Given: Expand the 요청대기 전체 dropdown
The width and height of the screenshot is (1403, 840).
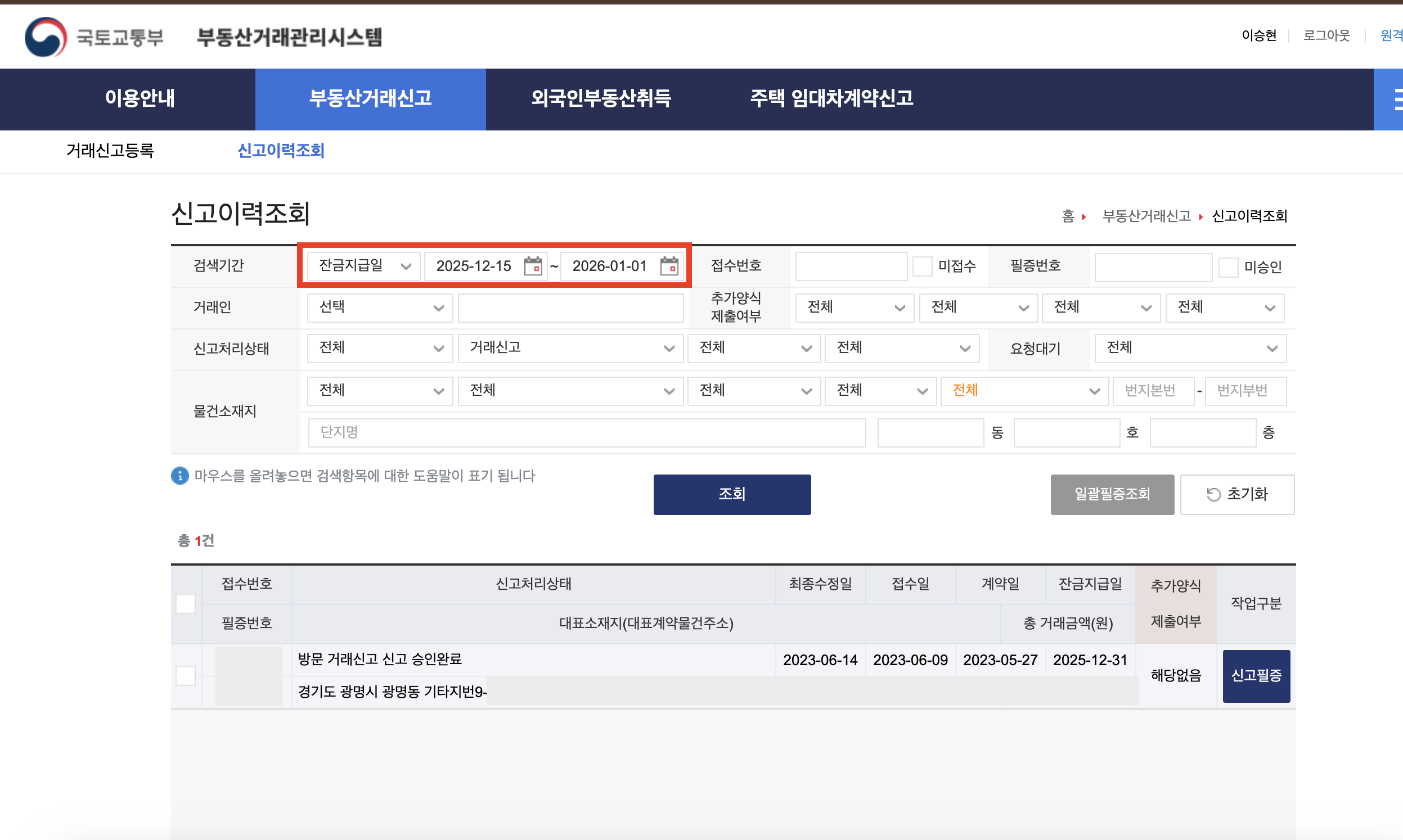Looking at the screenshot, I should pos(1190,347).
